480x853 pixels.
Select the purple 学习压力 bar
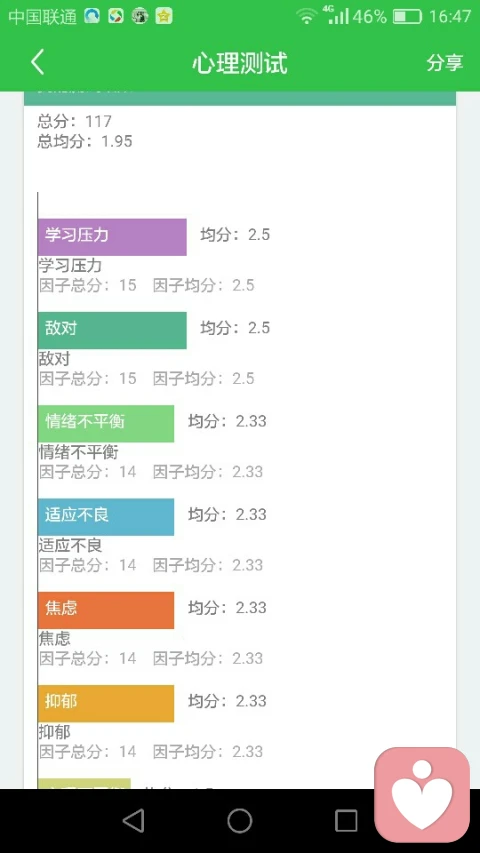coord(112,237)
